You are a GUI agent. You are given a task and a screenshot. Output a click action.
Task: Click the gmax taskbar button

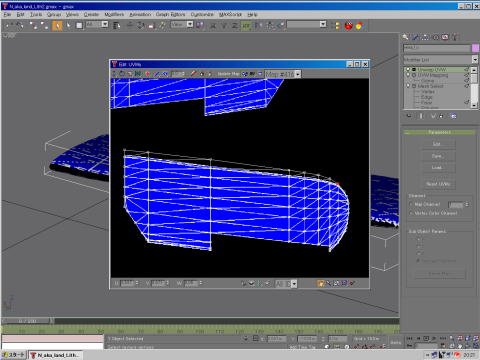55,355
